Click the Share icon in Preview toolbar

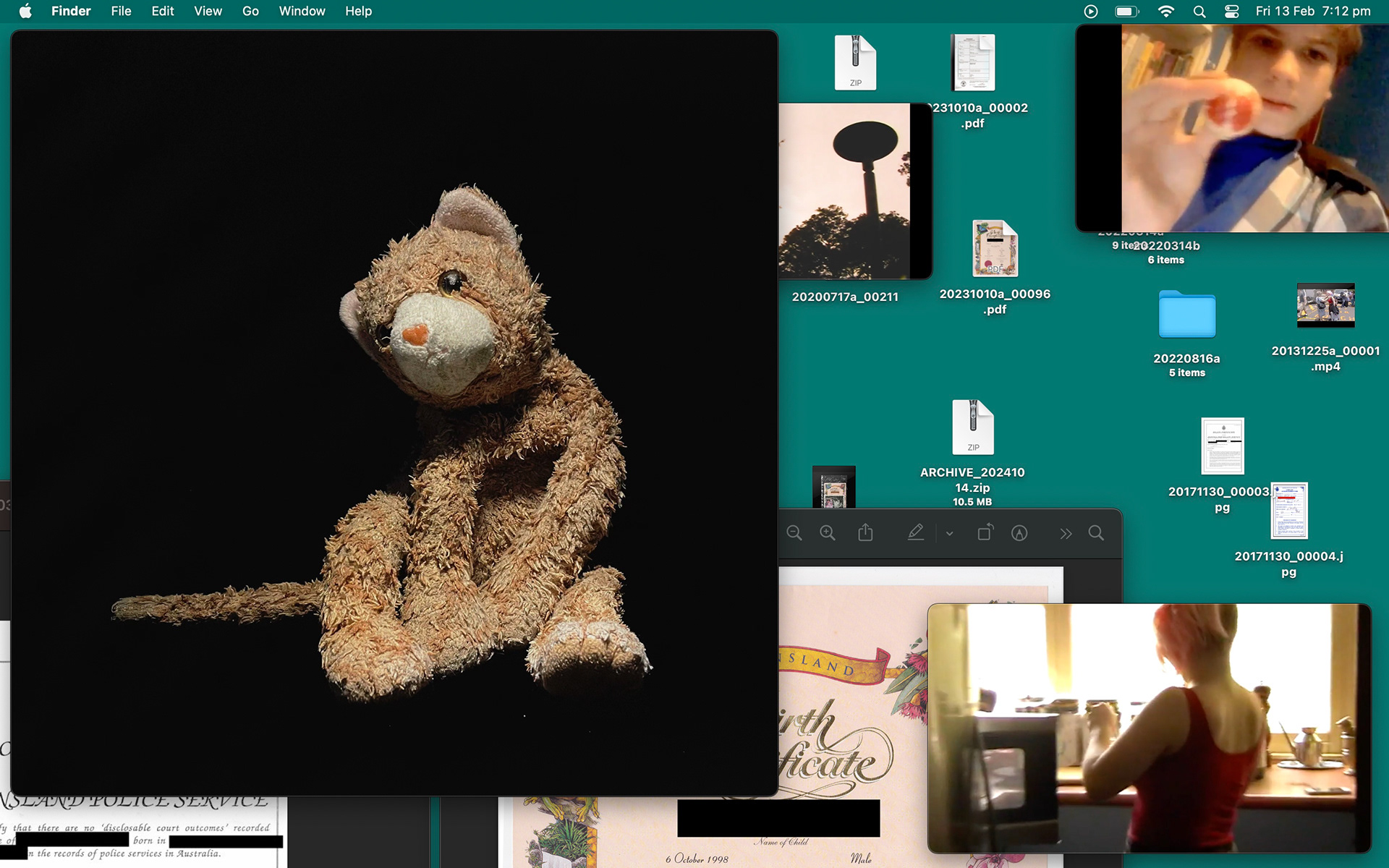pos(865,533)
